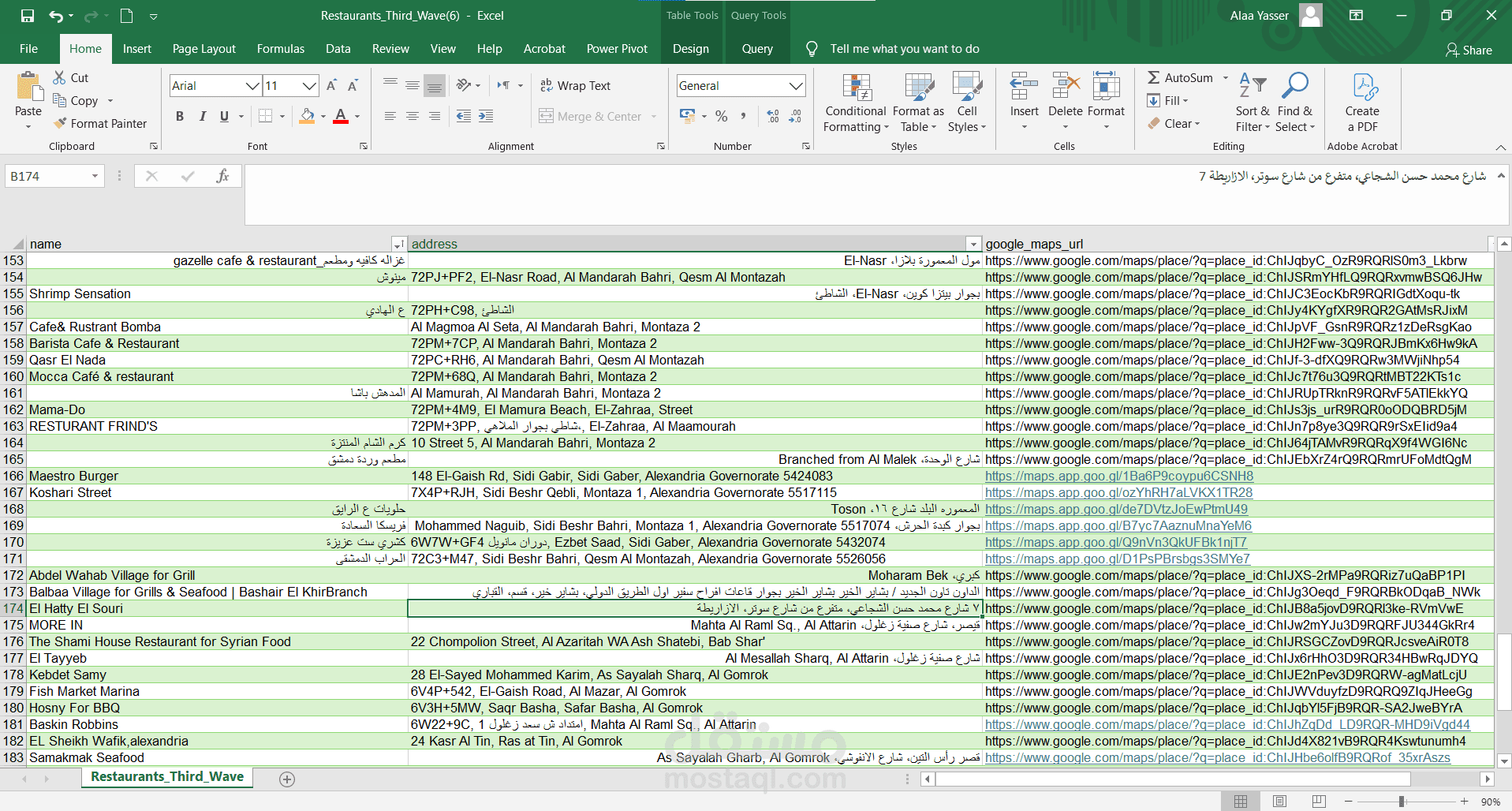1512x811 pixels.
Task: Select the Format Painter tool
Action: (x=100, y=123)
